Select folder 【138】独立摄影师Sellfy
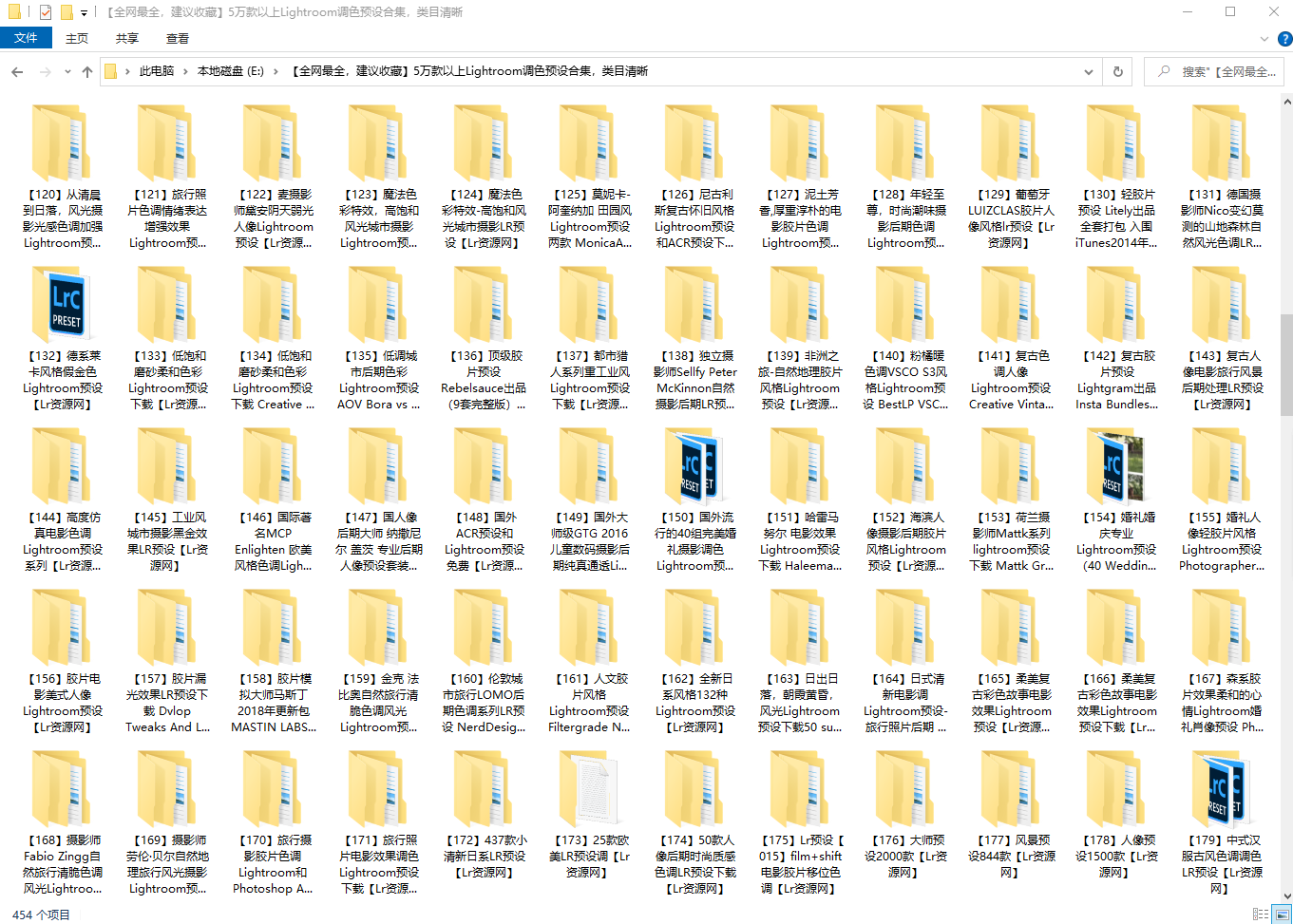The height and width of the screenshot is (924, 1293). 695,338
